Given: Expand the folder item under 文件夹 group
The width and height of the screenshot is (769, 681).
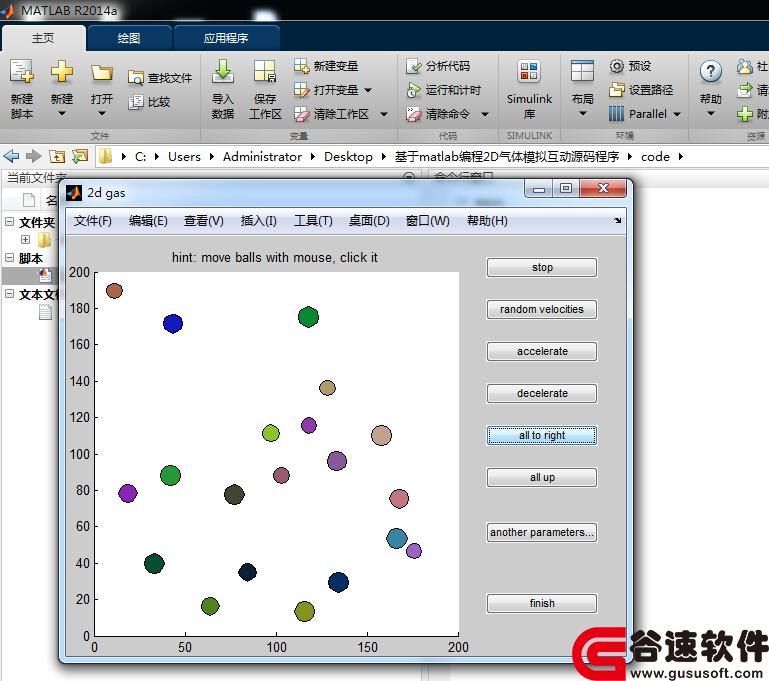Looking at the screenshot, I should click(x=26, y=239).
